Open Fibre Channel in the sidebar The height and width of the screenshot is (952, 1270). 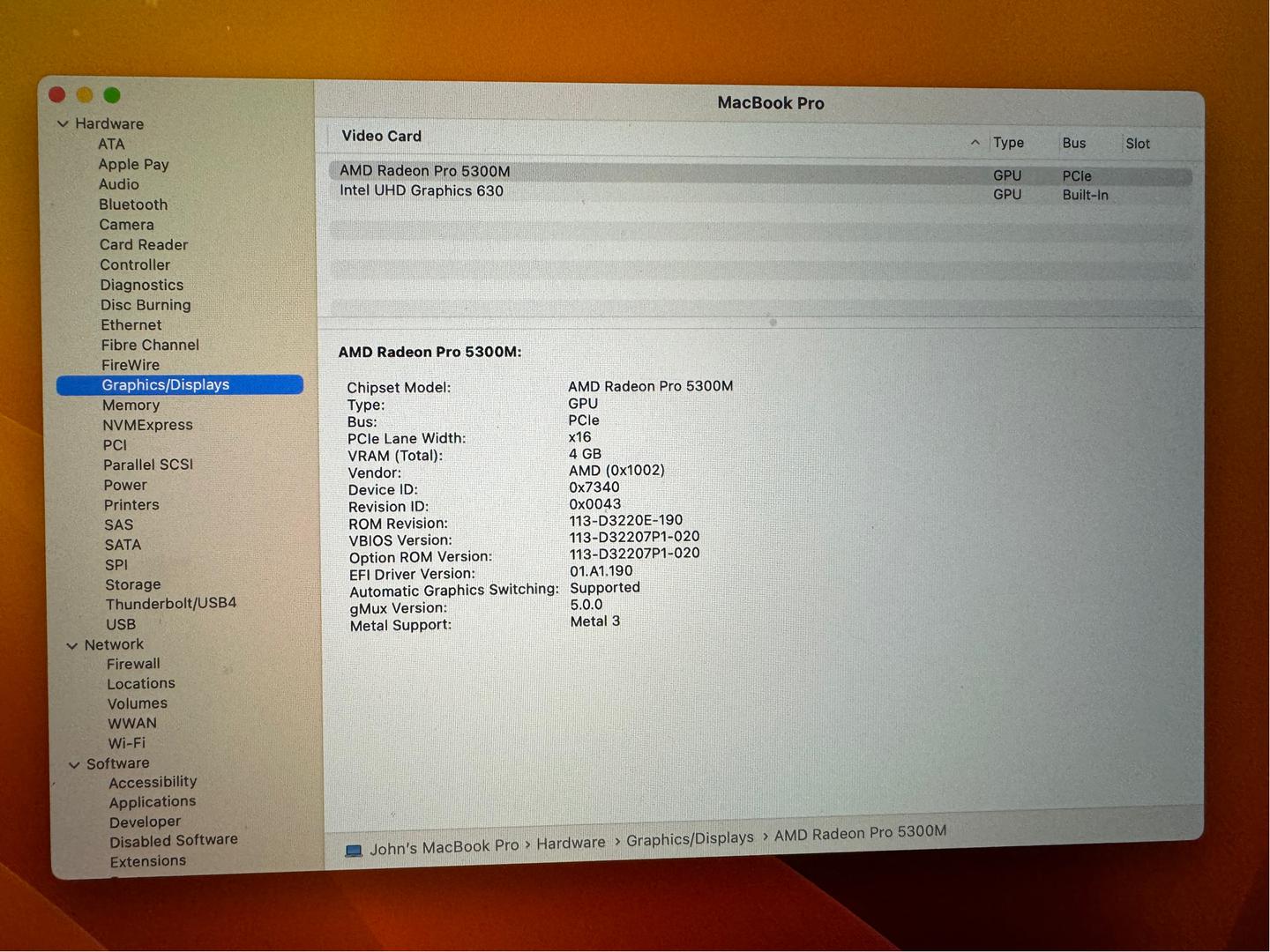pos(150,345)
